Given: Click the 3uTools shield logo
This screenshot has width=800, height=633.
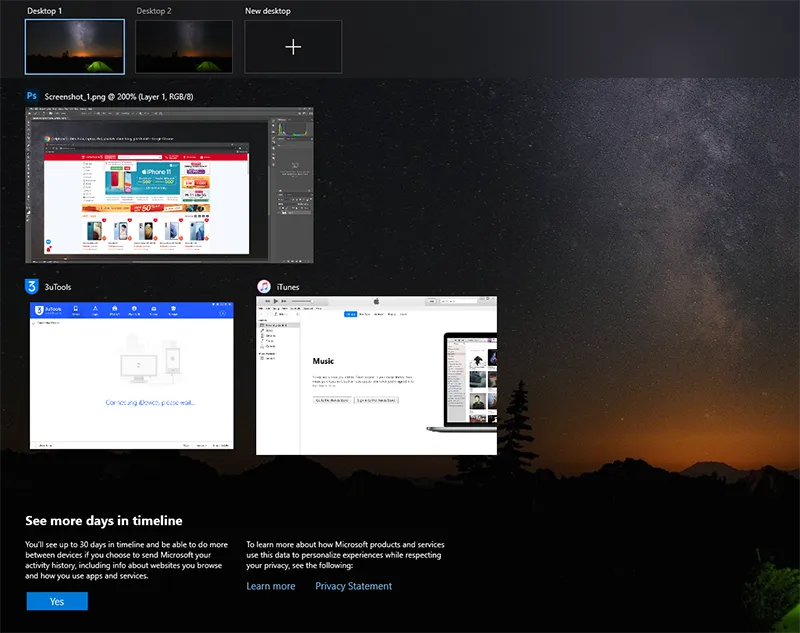Looking at the screenshot, I should pyautogui.click(x=38, y=310).
